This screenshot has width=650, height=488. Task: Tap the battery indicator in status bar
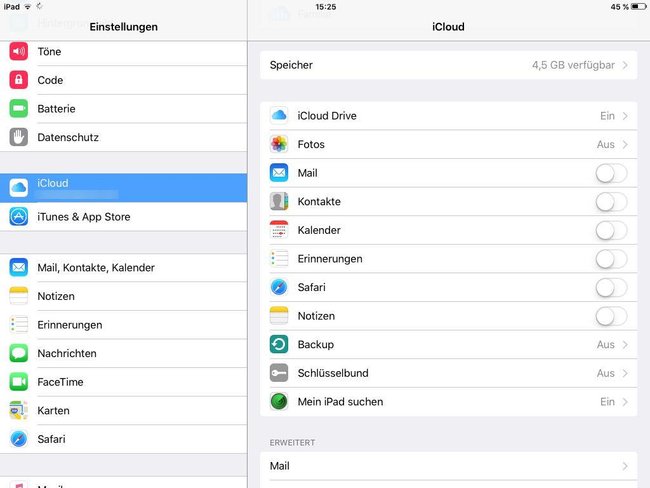point(638,7)
